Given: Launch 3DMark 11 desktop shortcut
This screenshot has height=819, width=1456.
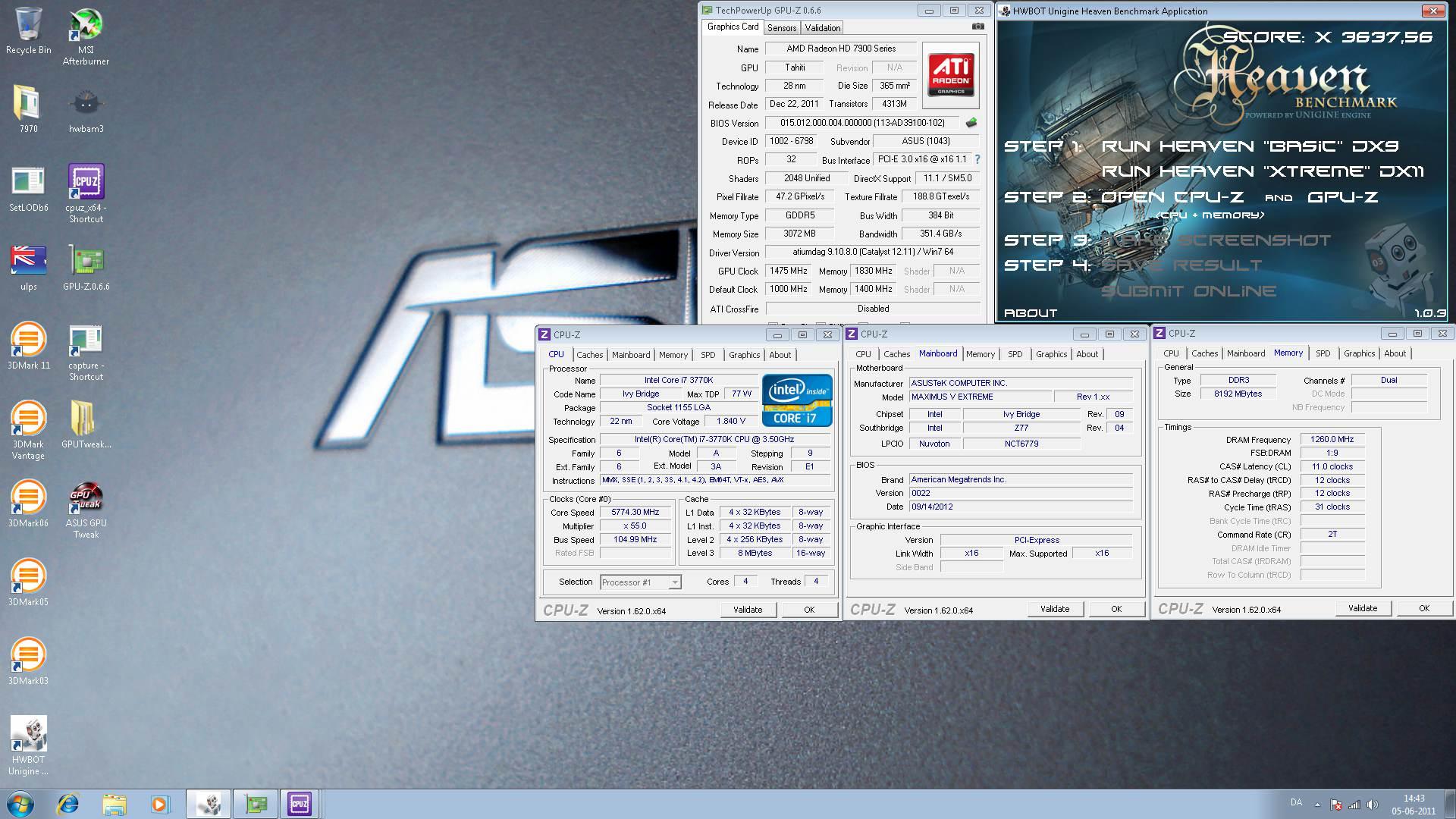Looking at the screenshot, I should pos(28,347).
